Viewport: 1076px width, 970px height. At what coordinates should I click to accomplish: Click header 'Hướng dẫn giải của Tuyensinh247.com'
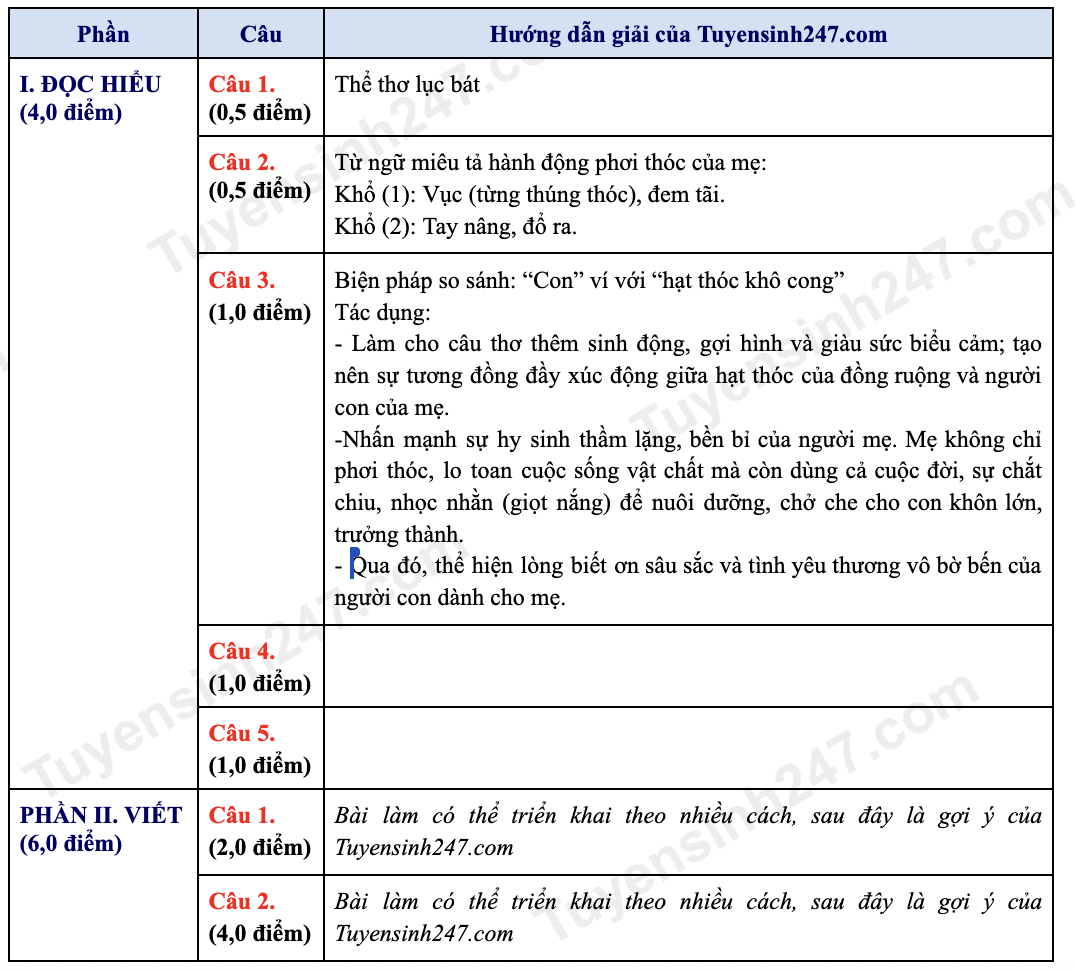pyautogui.click(x=688, y=34)
